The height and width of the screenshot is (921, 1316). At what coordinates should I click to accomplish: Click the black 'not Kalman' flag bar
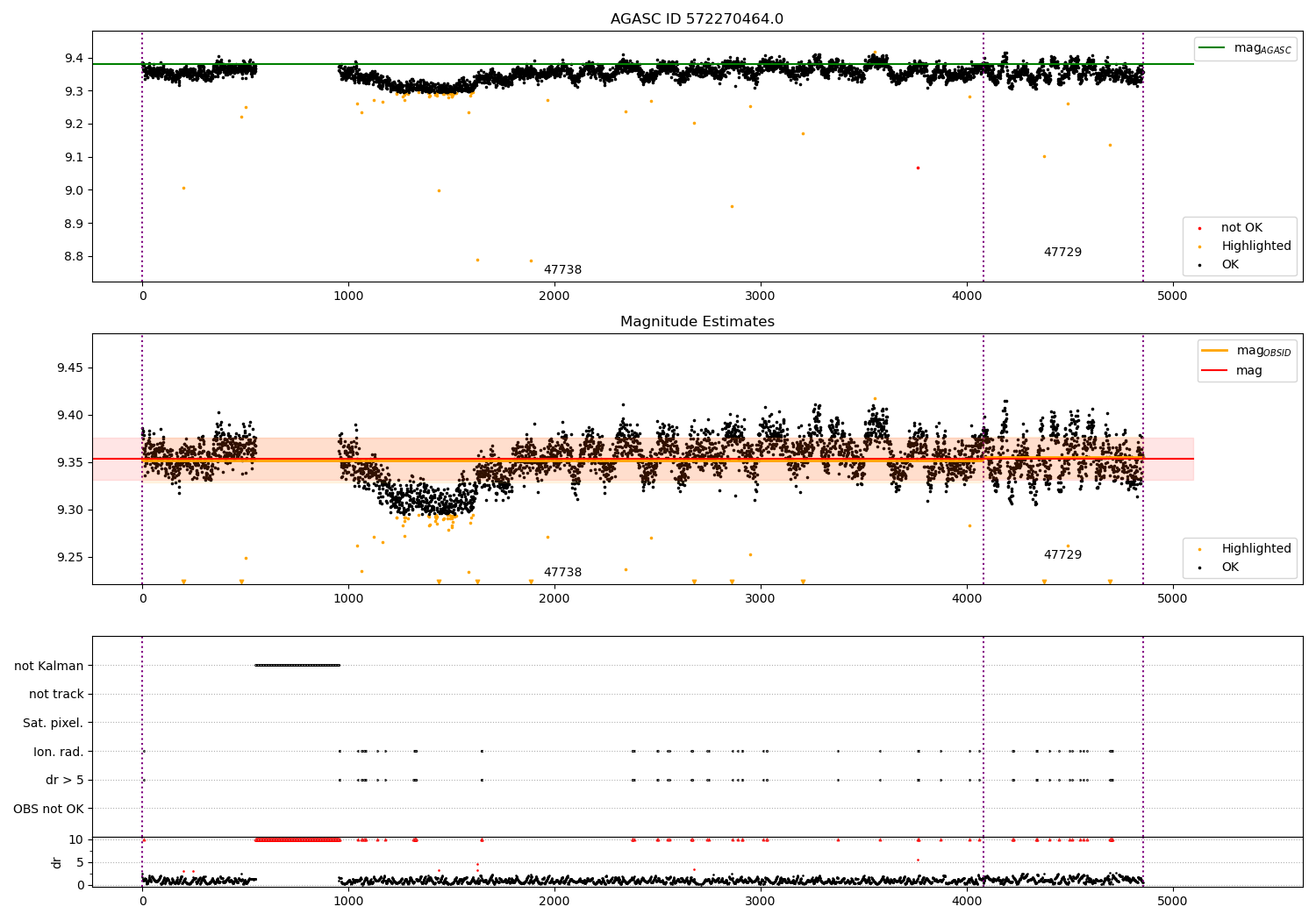[x=297, y=665]
